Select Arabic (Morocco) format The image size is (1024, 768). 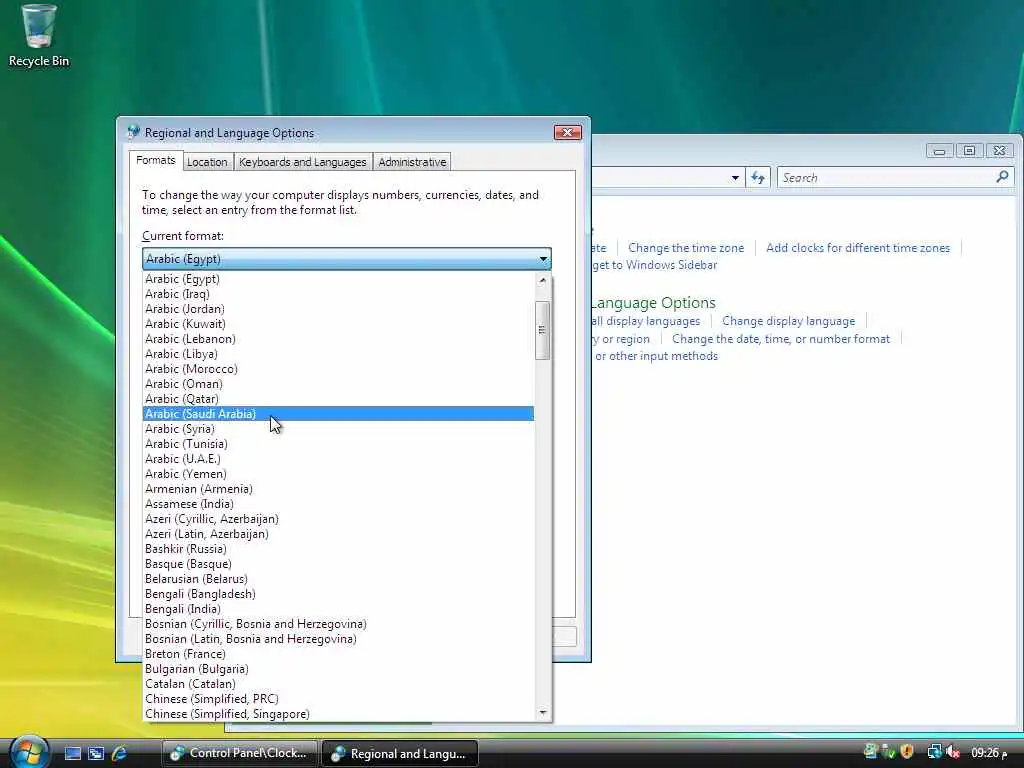click(338, 369)
